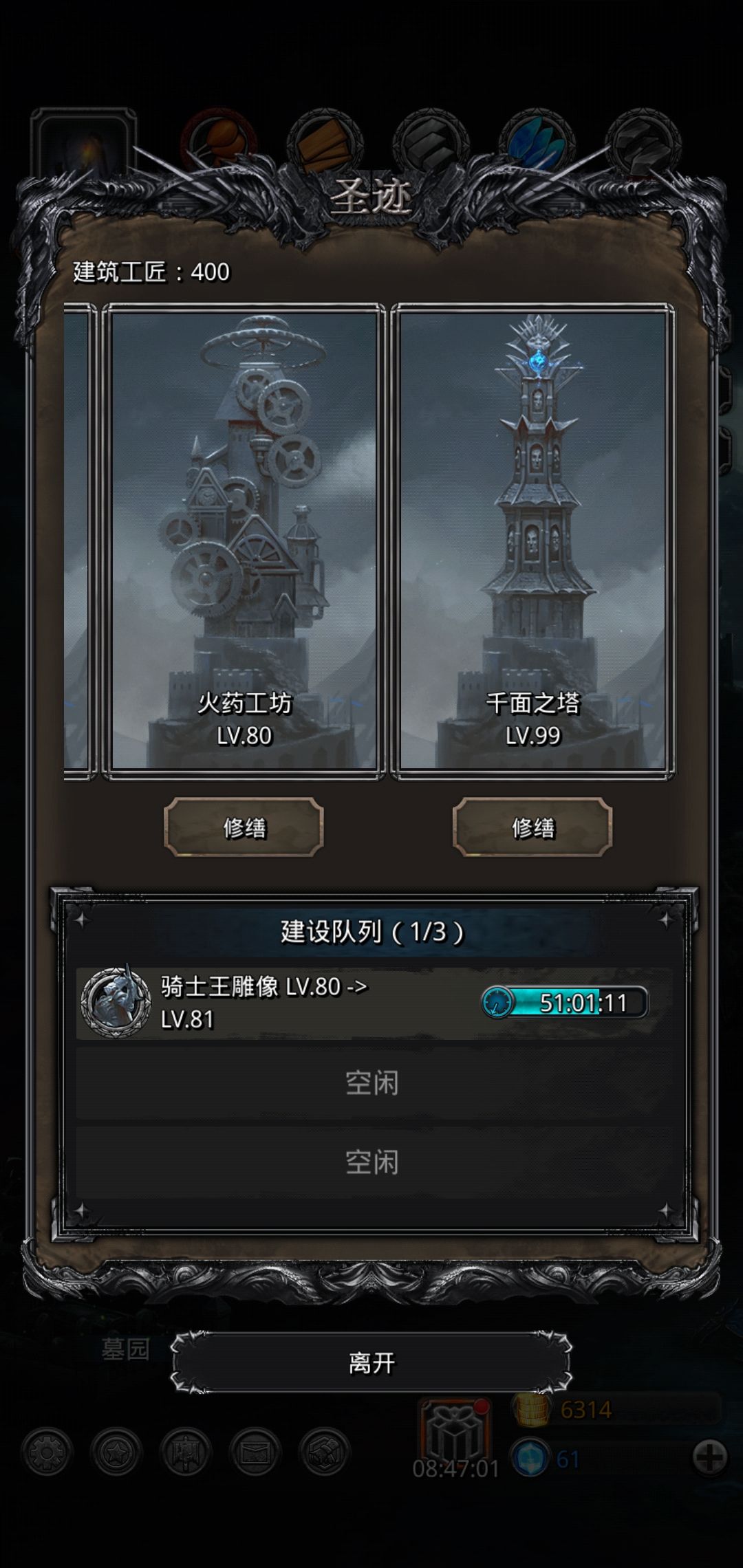Click the 51:01:11 construction progress bar
This screenshot has height=1568, width=743.
(x=564, y=1003)
